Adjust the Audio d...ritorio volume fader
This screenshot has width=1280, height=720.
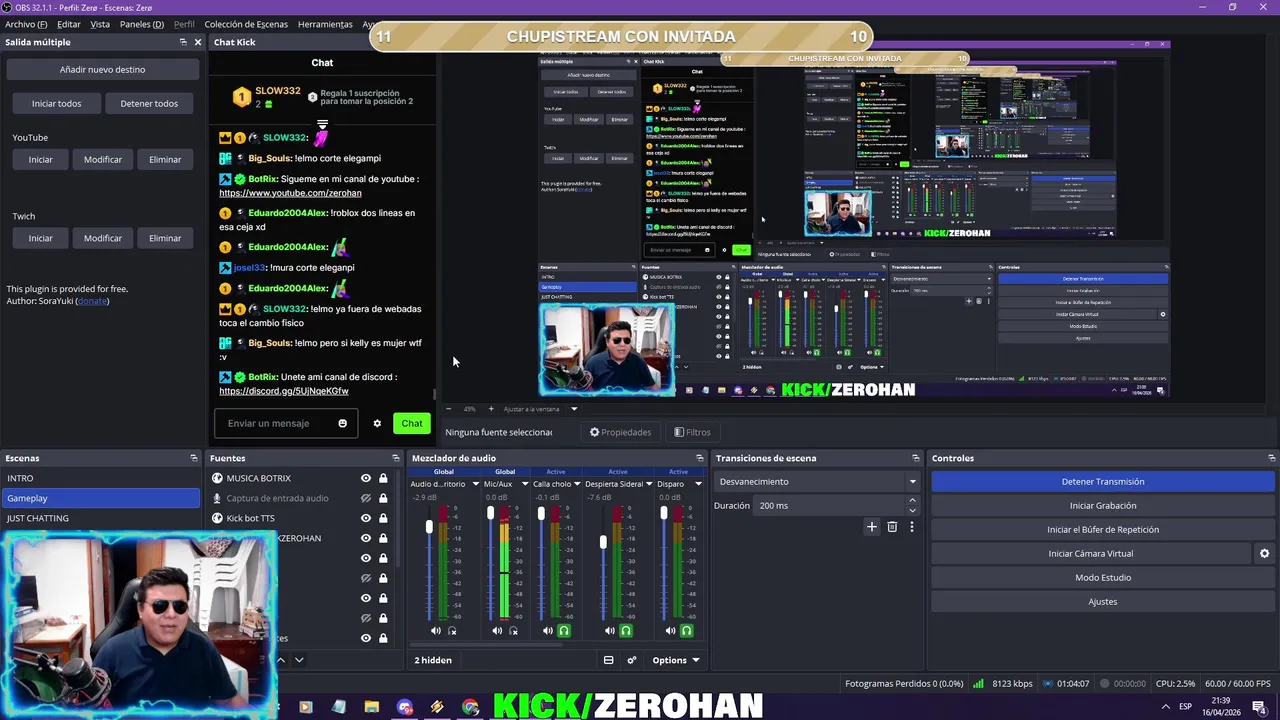(x=429, y=526)
